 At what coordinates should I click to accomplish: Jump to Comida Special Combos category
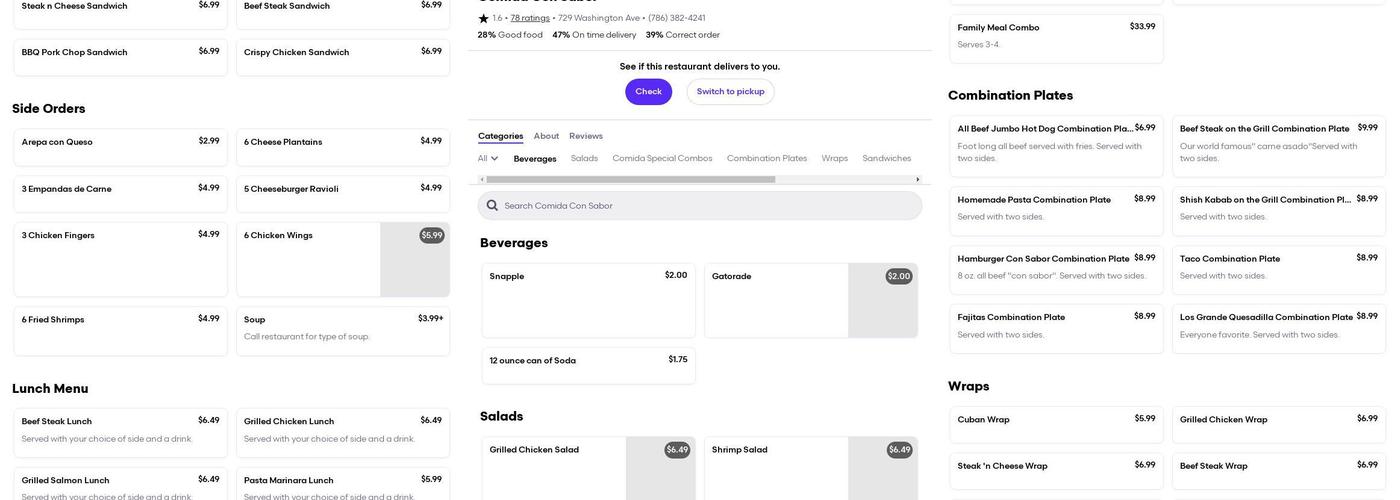662,159
